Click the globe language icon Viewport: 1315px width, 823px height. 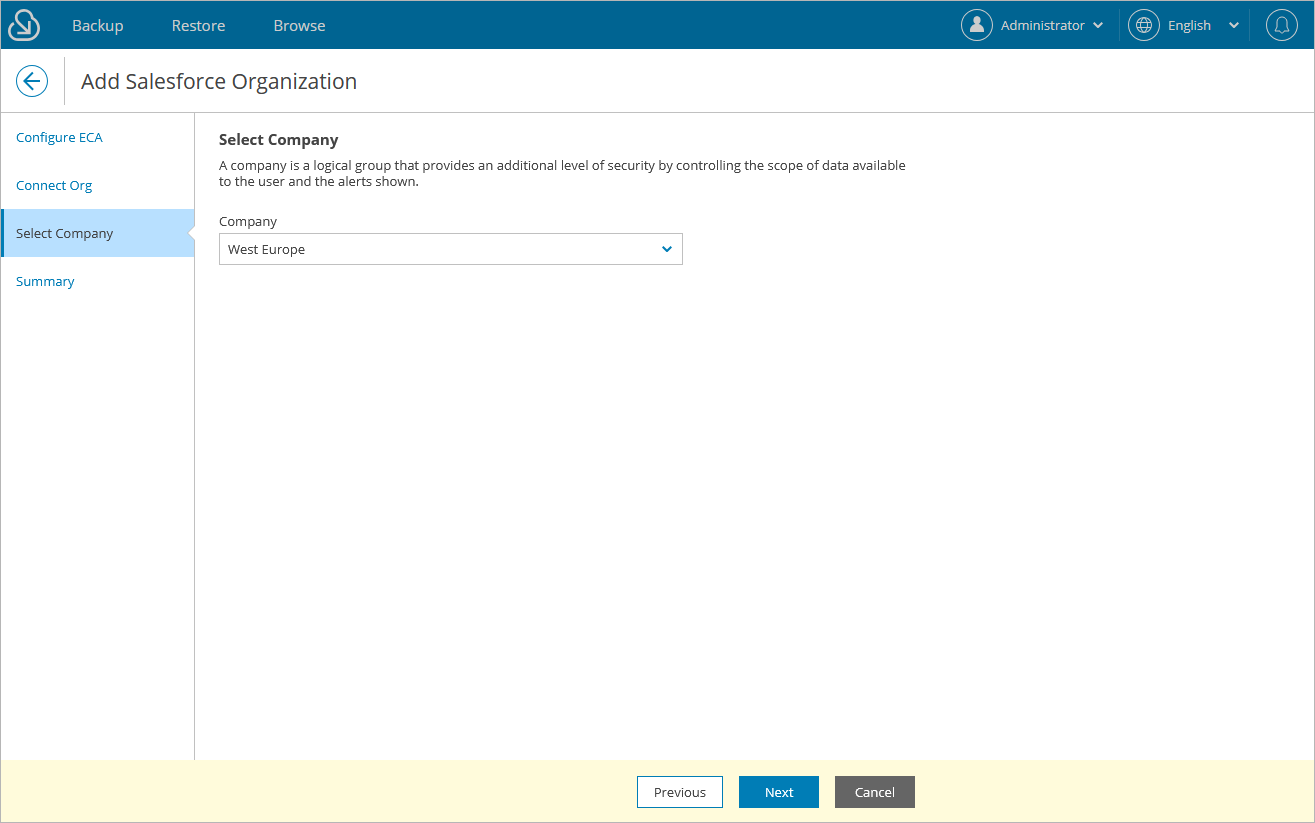click(1143, 24)
